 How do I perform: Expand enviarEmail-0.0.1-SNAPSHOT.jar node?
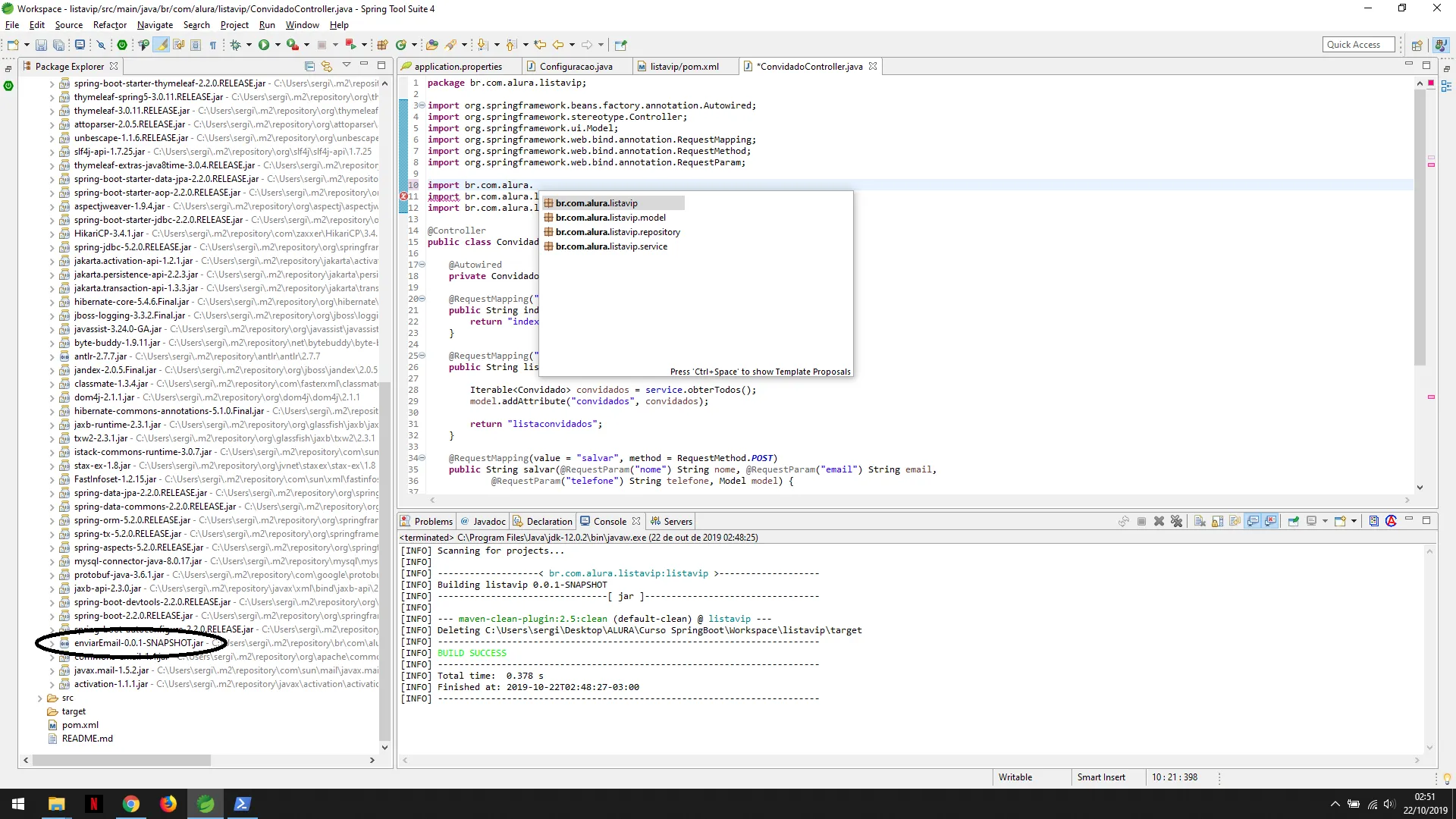(x=52, y=643)
